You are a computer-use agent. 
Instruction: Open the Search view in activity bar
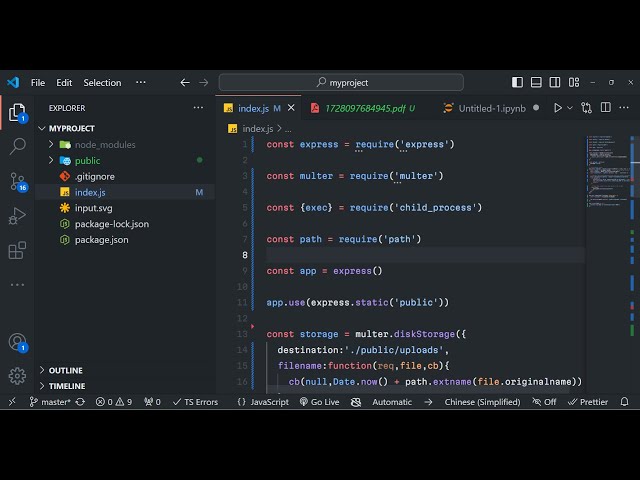coord(17,147)
